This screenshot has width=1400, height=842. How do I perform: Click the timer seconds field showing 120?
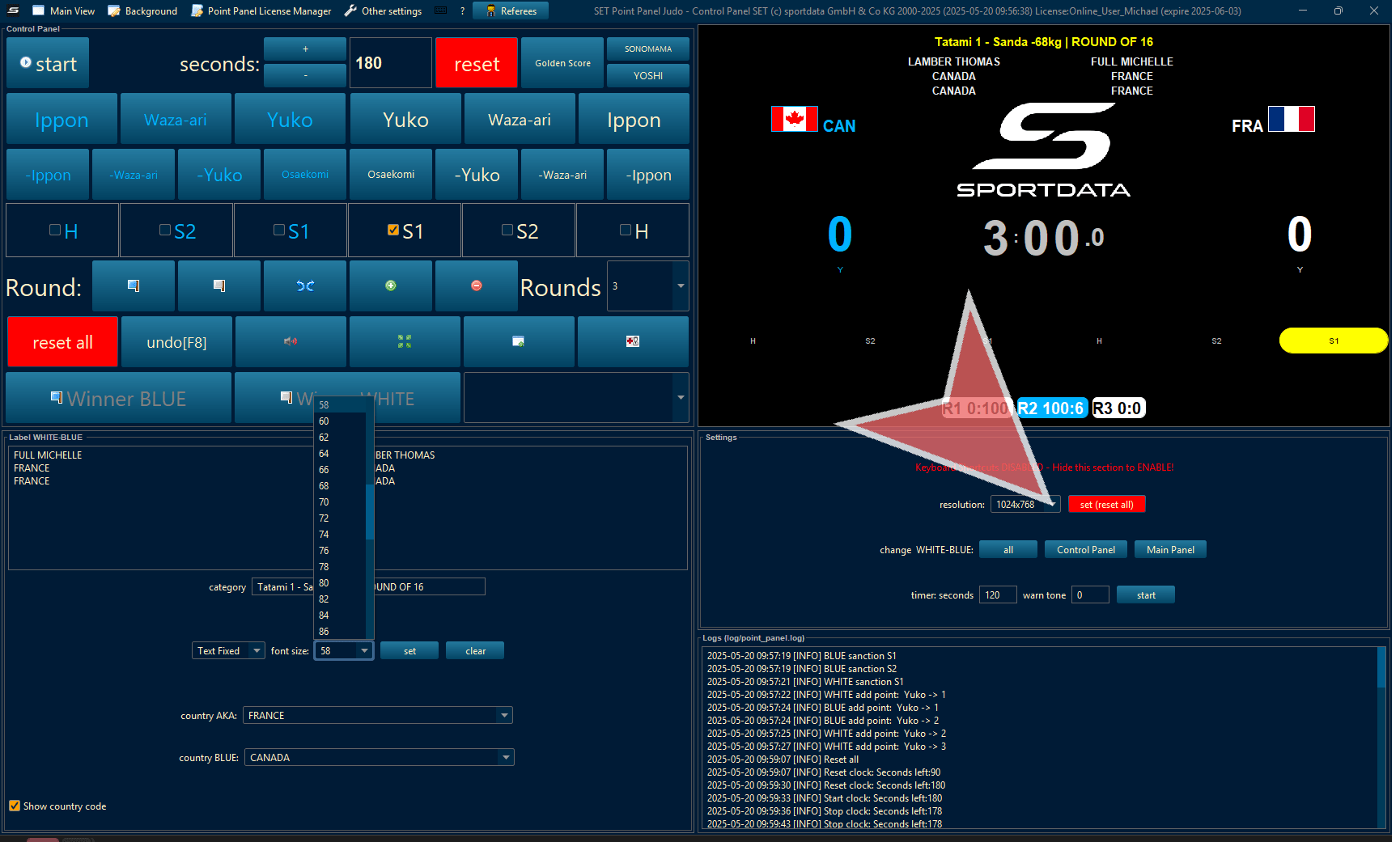click(997, 594)
